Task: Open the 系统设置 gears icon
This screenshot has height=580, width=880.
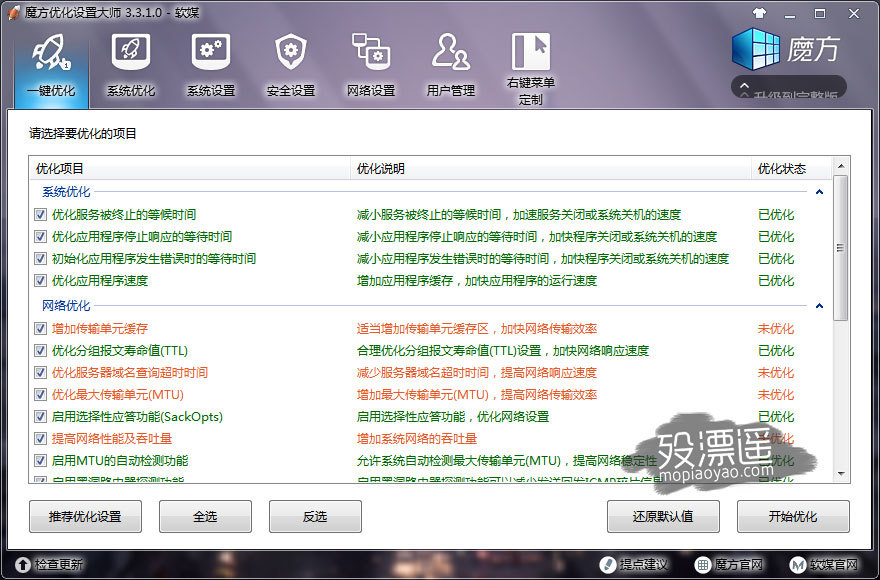Action: (210, 52)
